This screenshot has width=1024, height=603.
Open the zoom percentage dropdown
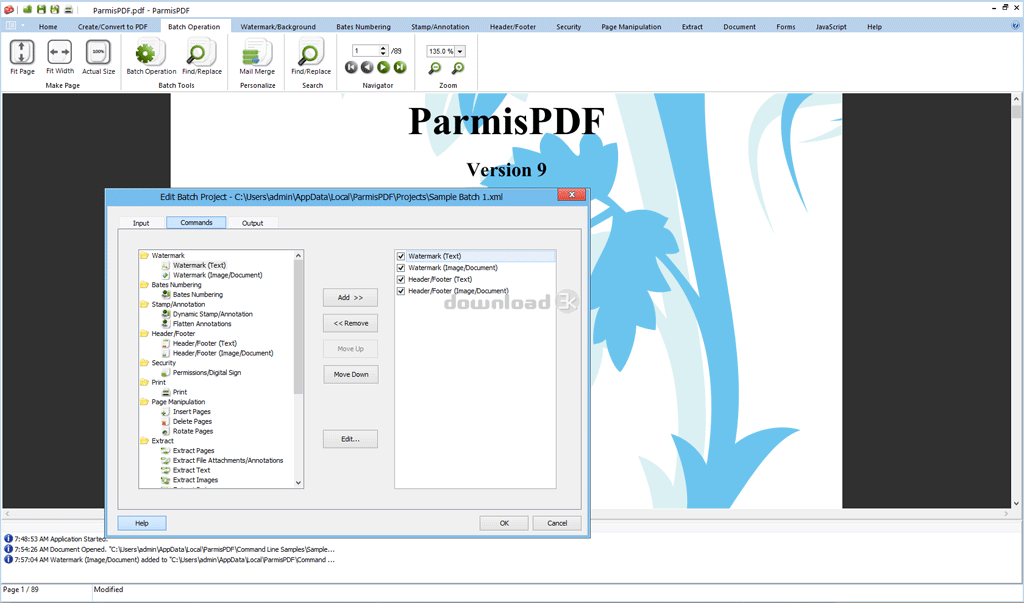(460, 51)
